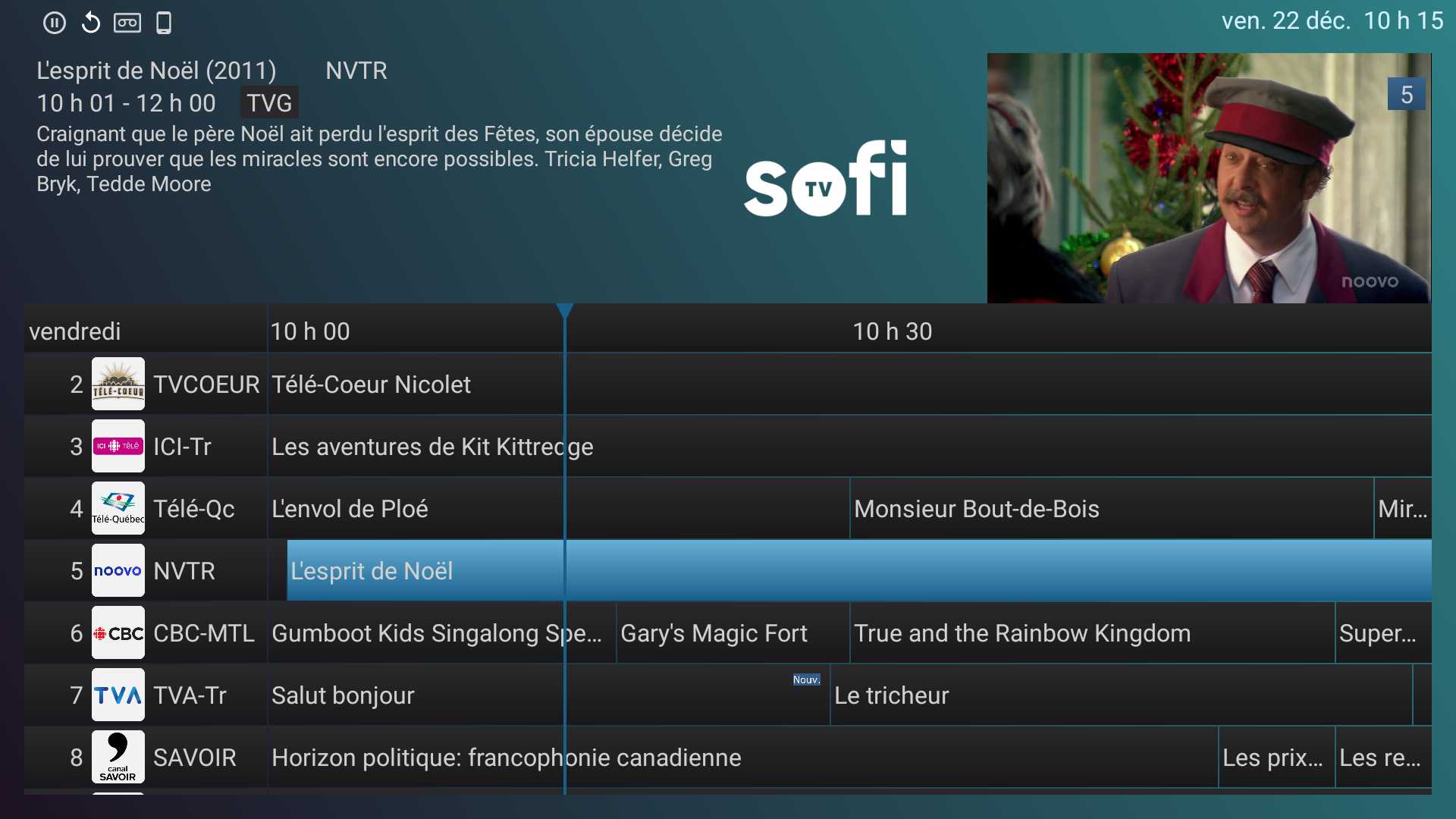
Task: Select the noovo channel logo
Action: [x=118, y=570]
